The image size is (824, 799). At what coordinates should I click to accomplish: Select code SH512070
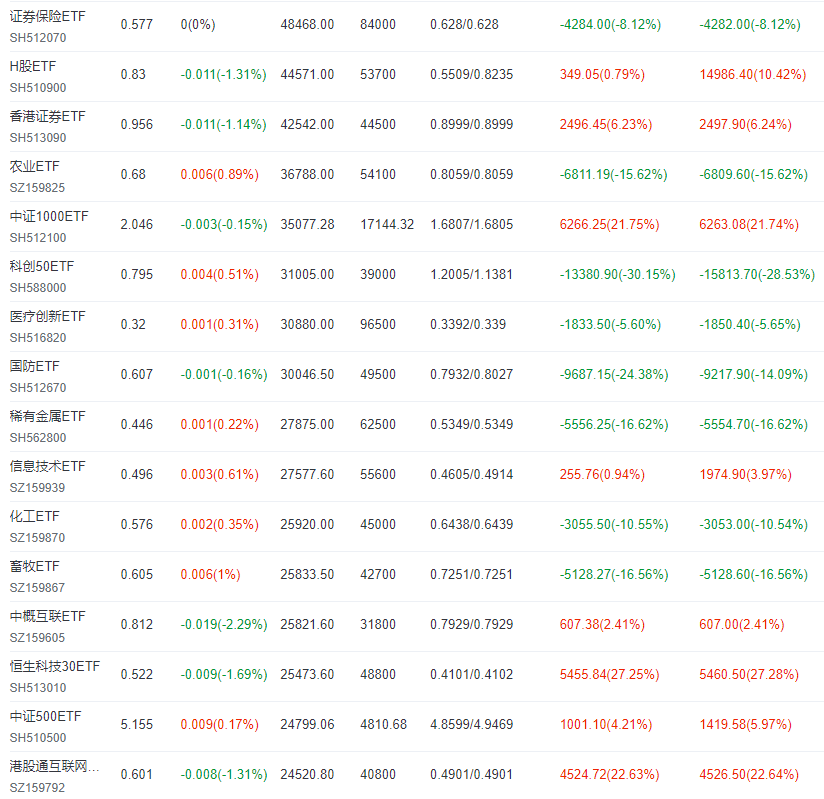pyautogui.click(x=38, y=38)
